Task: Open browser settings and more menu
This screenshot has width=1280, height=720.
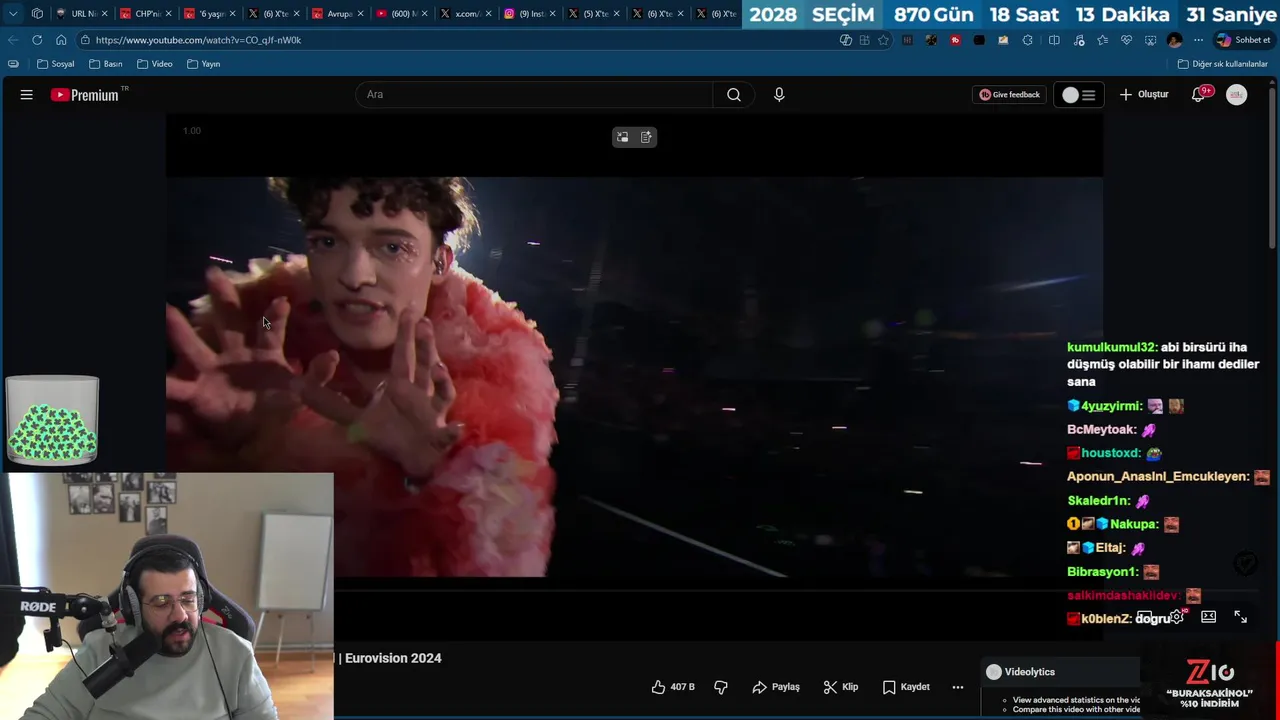Action: click(x=1198, y=40)
